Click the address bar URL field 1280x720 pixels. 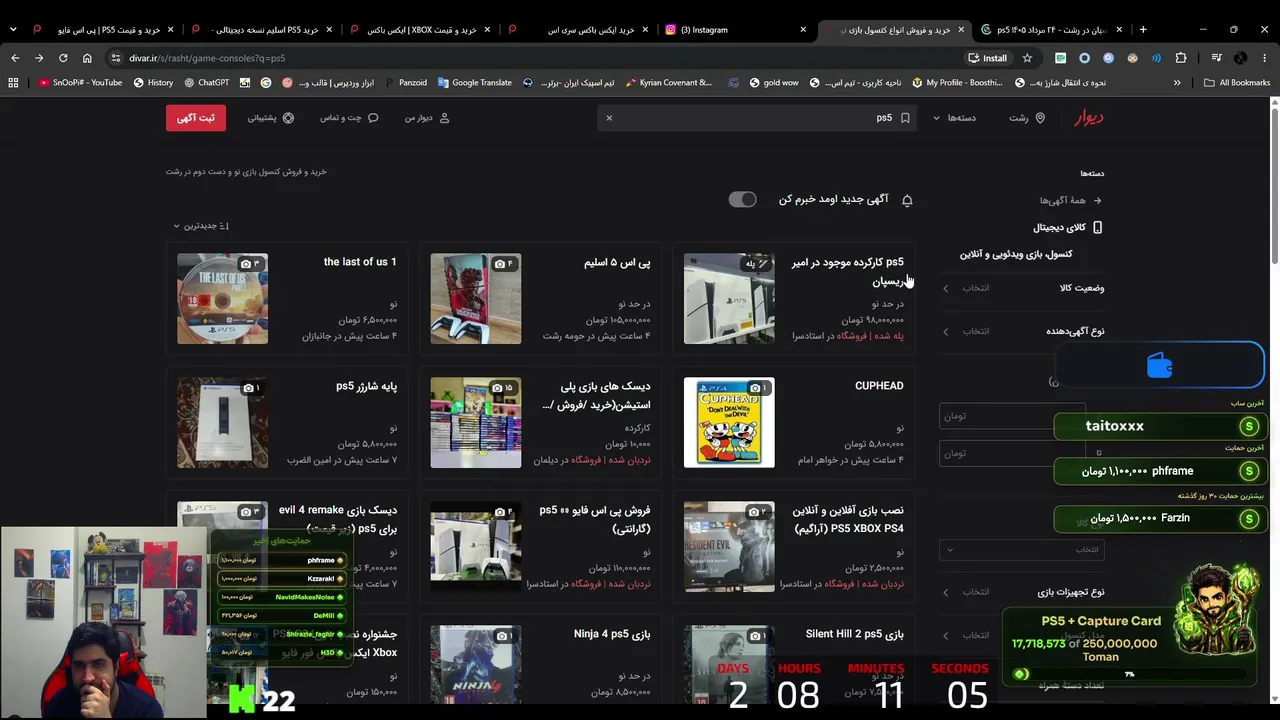pos(540,58)
